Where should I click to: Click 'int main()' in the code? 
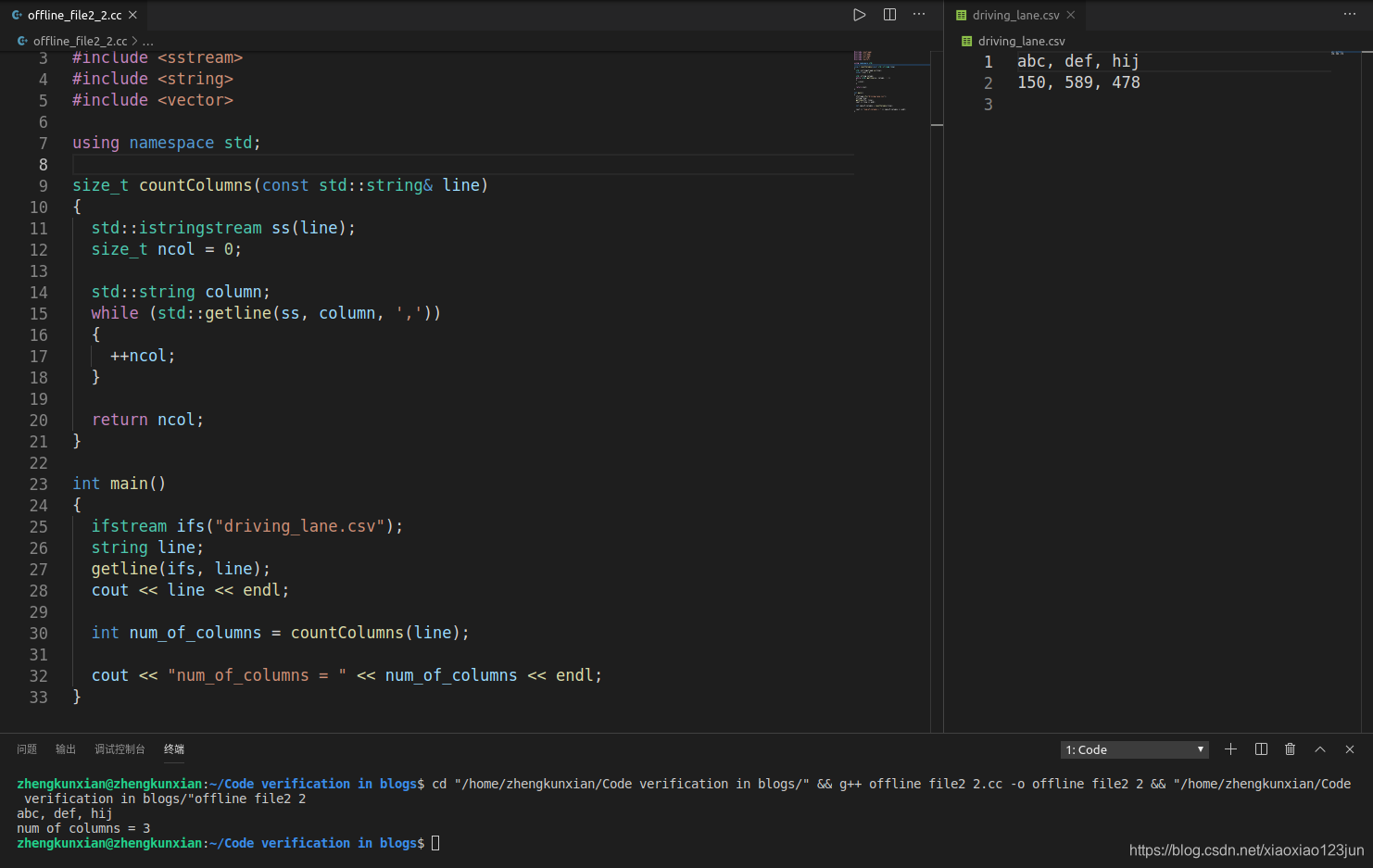pos(120,484)
